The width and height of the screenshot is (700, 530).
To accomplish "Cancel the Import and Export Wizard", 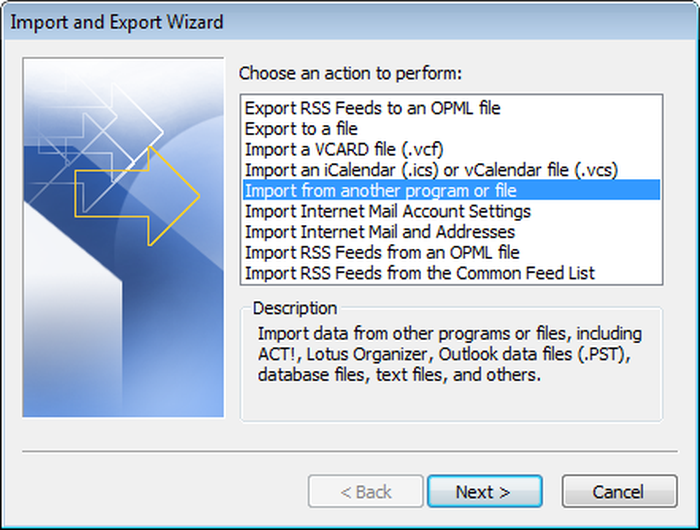I will pos(620,492).
